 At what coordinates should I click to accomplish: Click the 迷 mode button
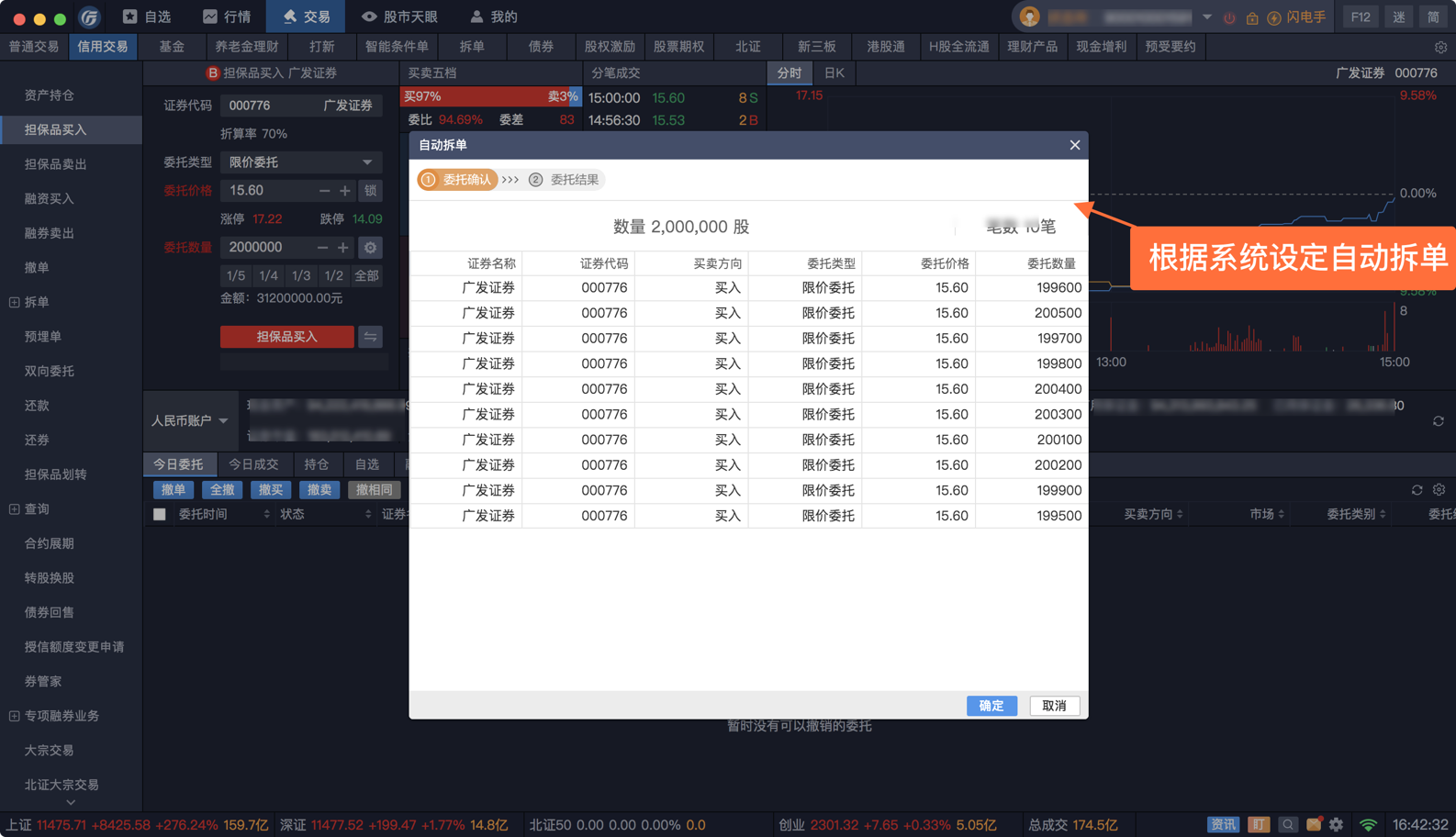1399,17
